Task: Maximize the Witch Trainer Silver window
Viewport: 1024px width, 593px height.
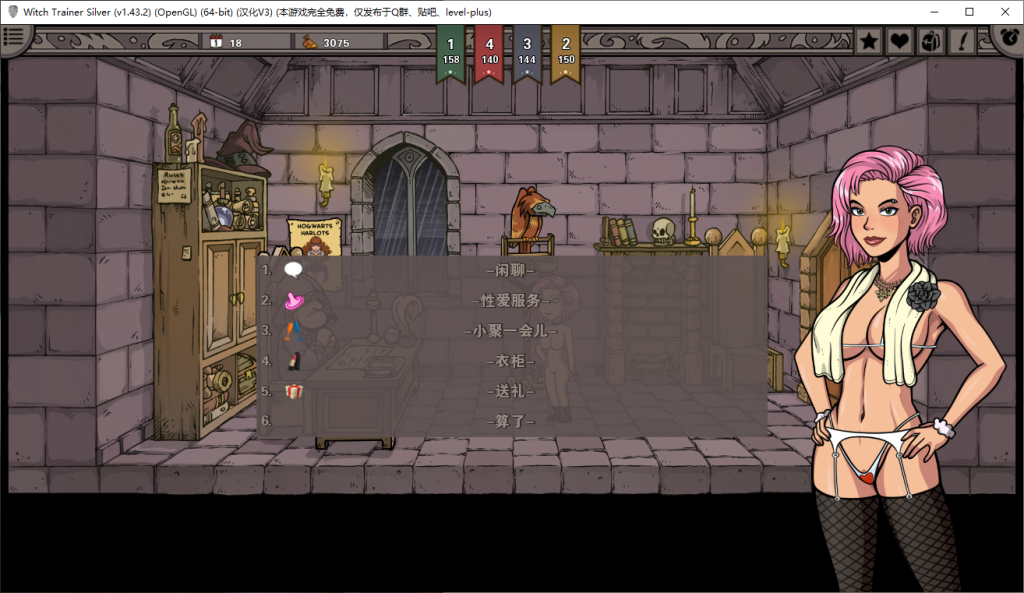Action: (969, 12)
